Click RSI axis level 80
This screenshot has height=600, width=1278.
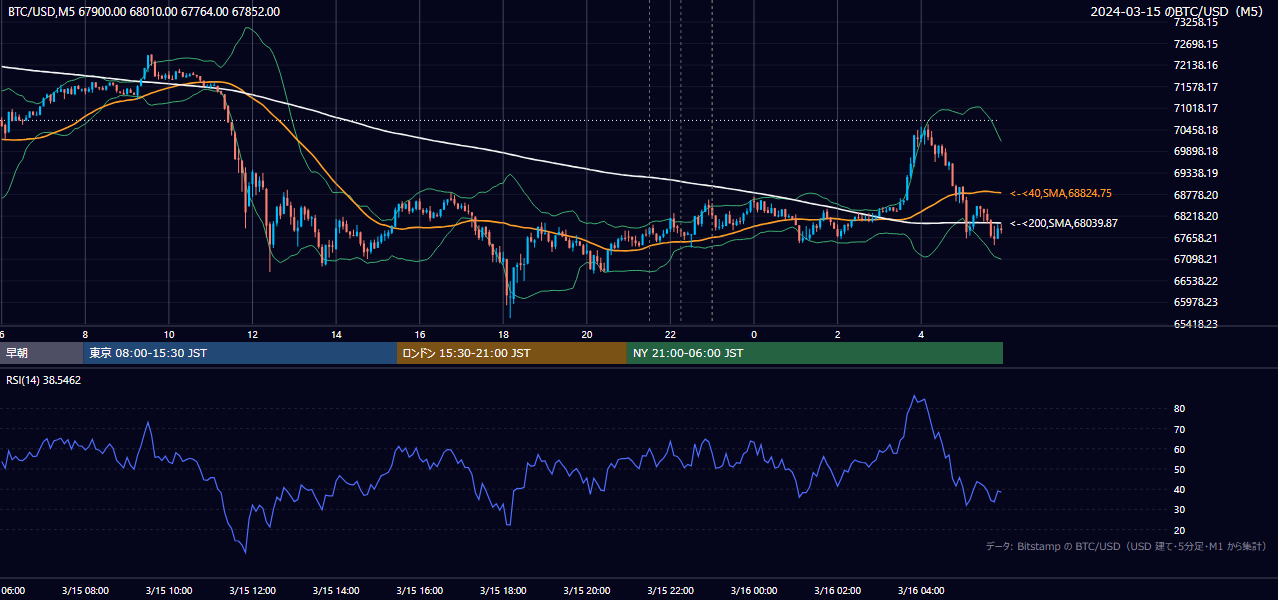pos(1179,409)
